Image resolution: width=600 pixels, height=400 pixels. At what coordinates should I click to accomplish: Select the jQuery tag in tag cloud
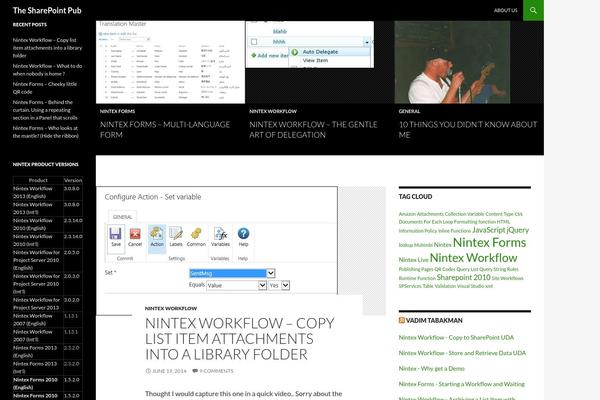(x=518, y=230)
